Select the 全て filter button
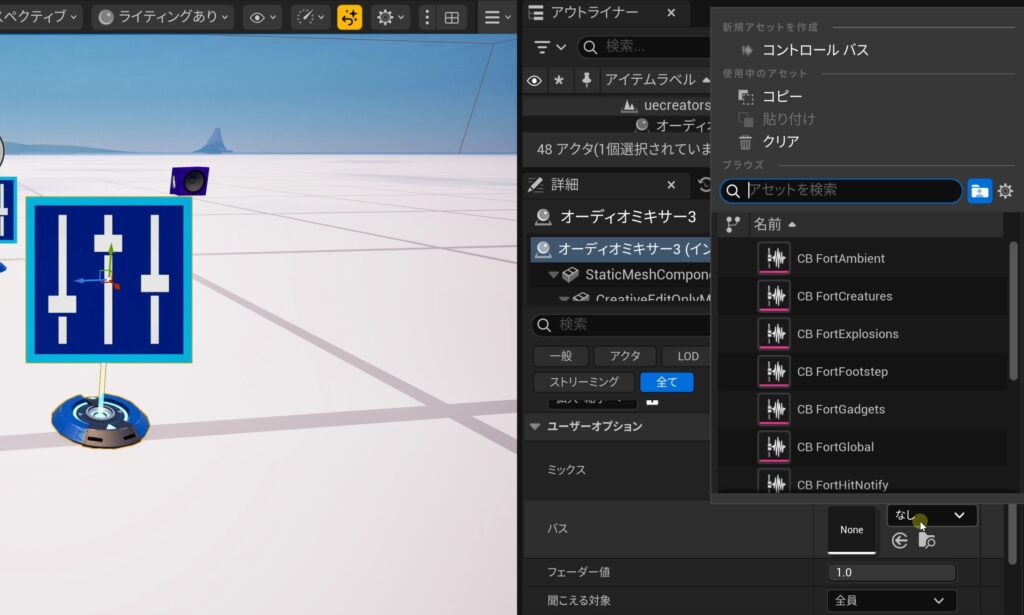 pyautogui.click(x=666, y=382)
